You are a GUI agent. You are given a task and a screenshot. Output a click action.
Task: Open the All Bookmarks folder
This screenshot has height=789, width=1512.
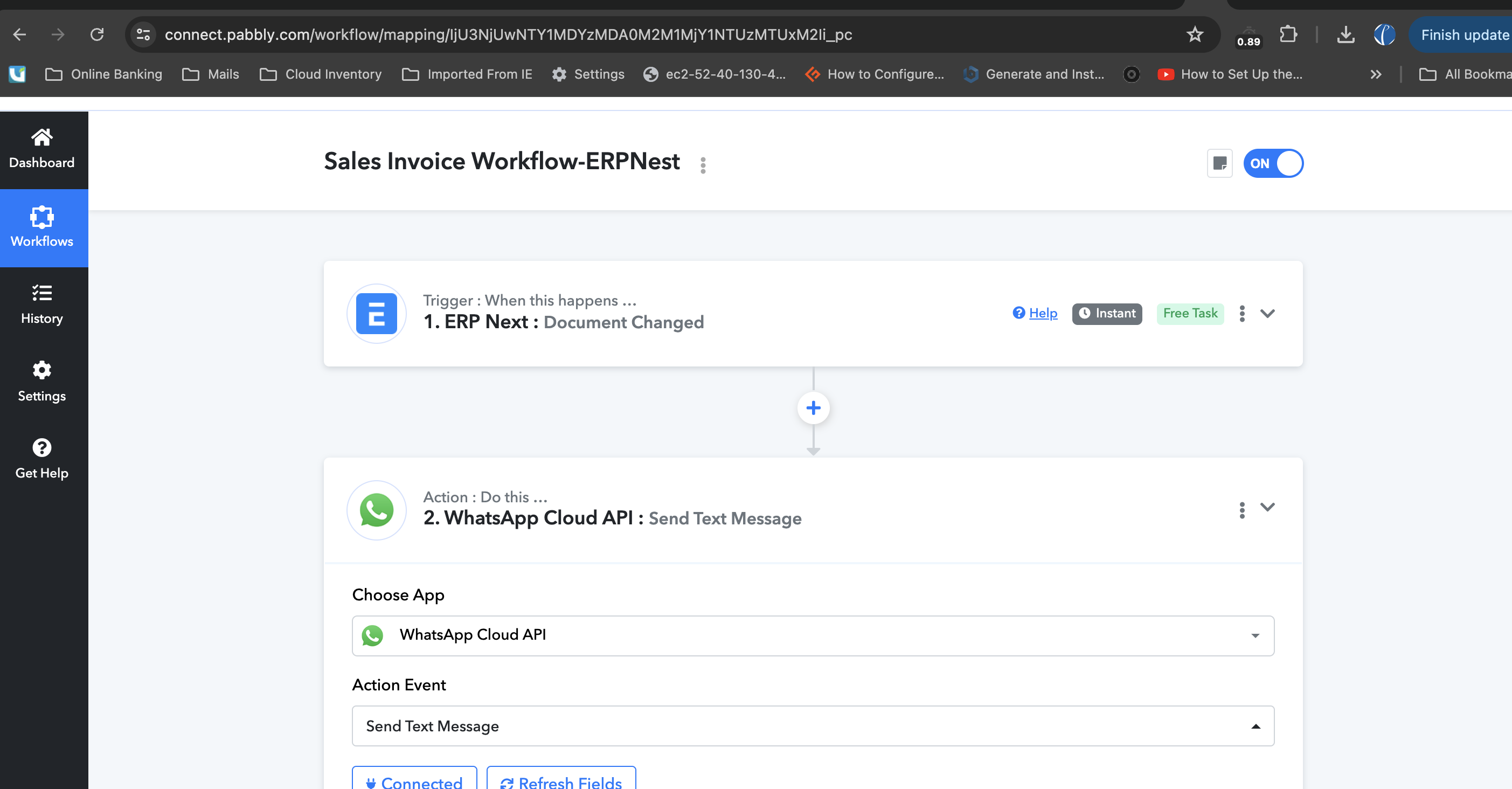point(1465,74)
